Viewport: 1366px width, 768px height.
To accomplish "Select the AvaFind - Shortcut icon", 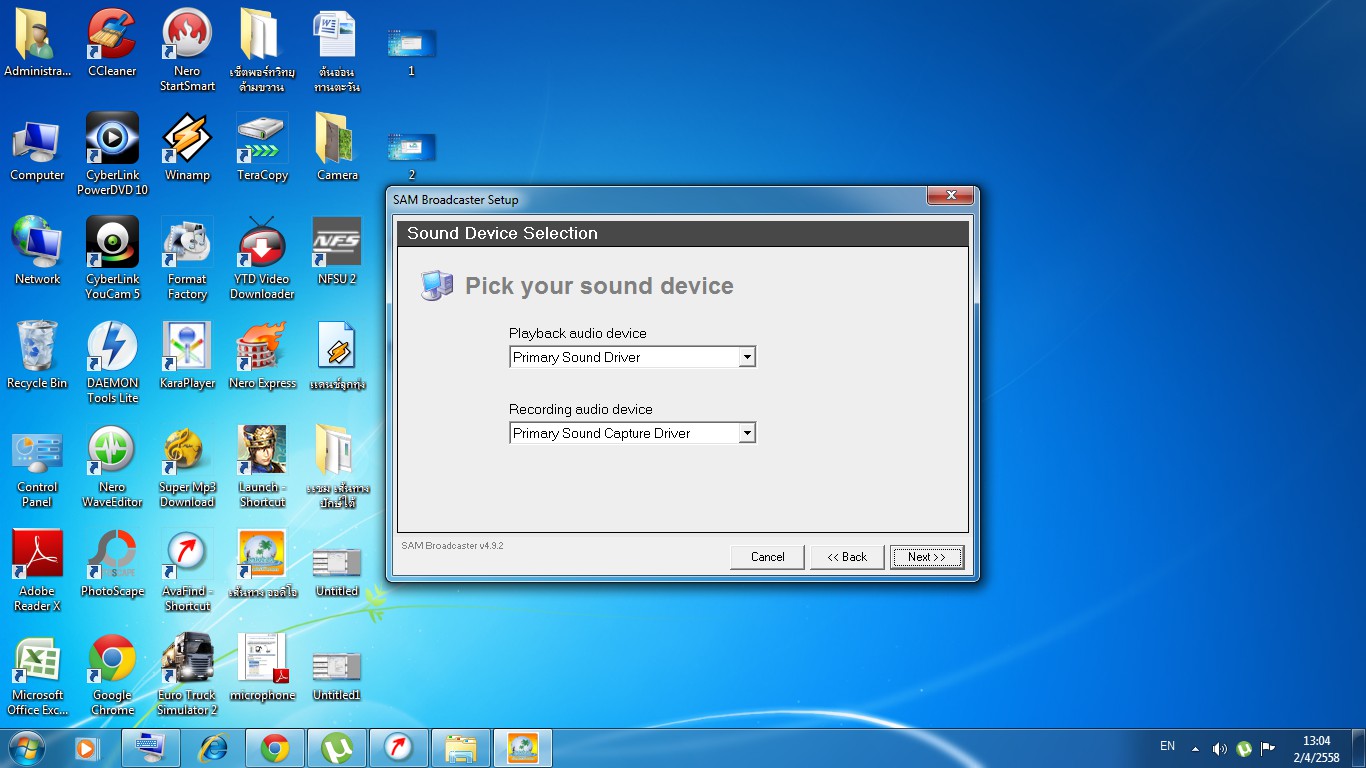I will (187, 570).
